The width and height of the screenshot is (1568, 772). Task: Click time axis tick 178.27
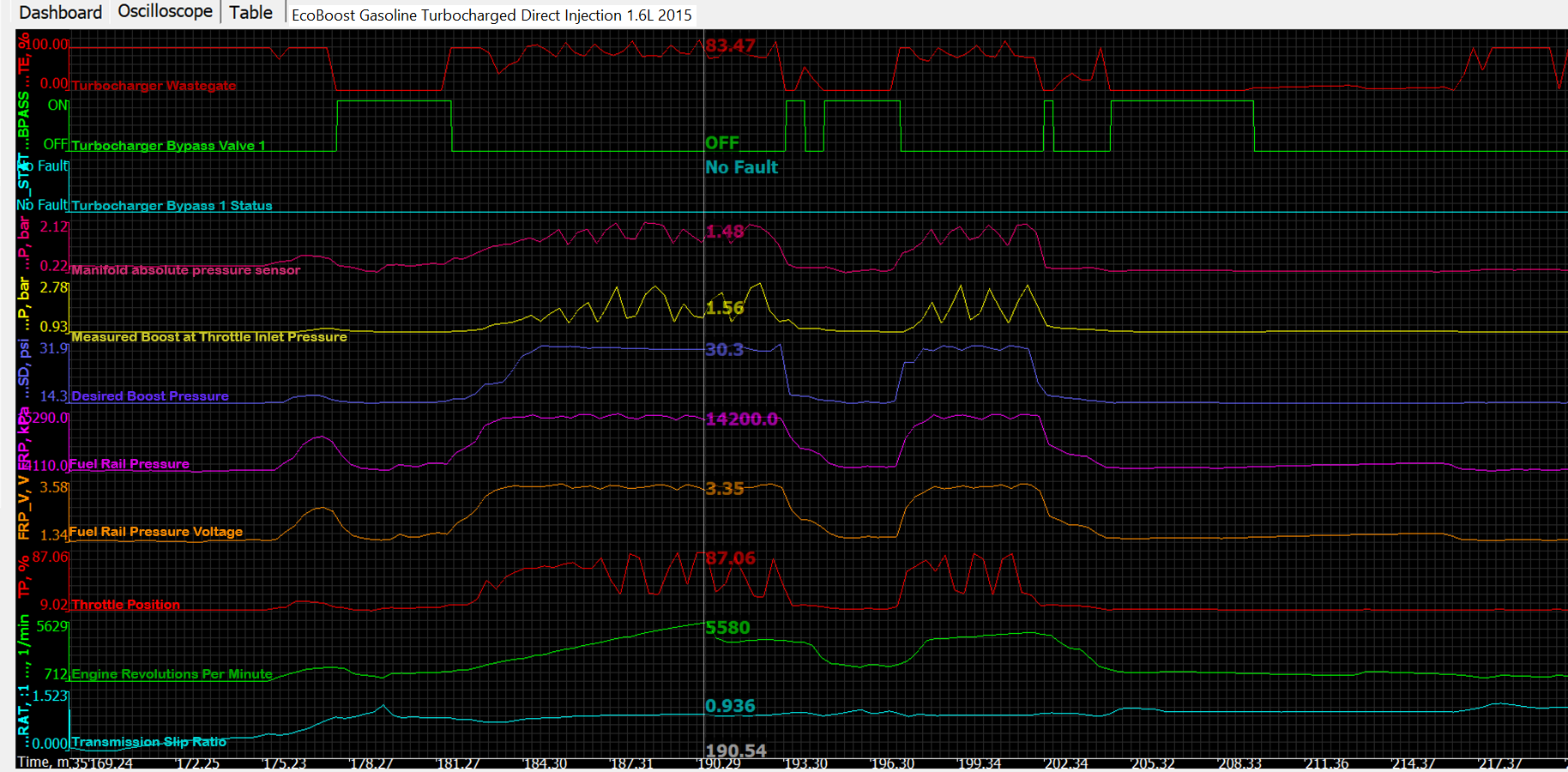point(371,763)
